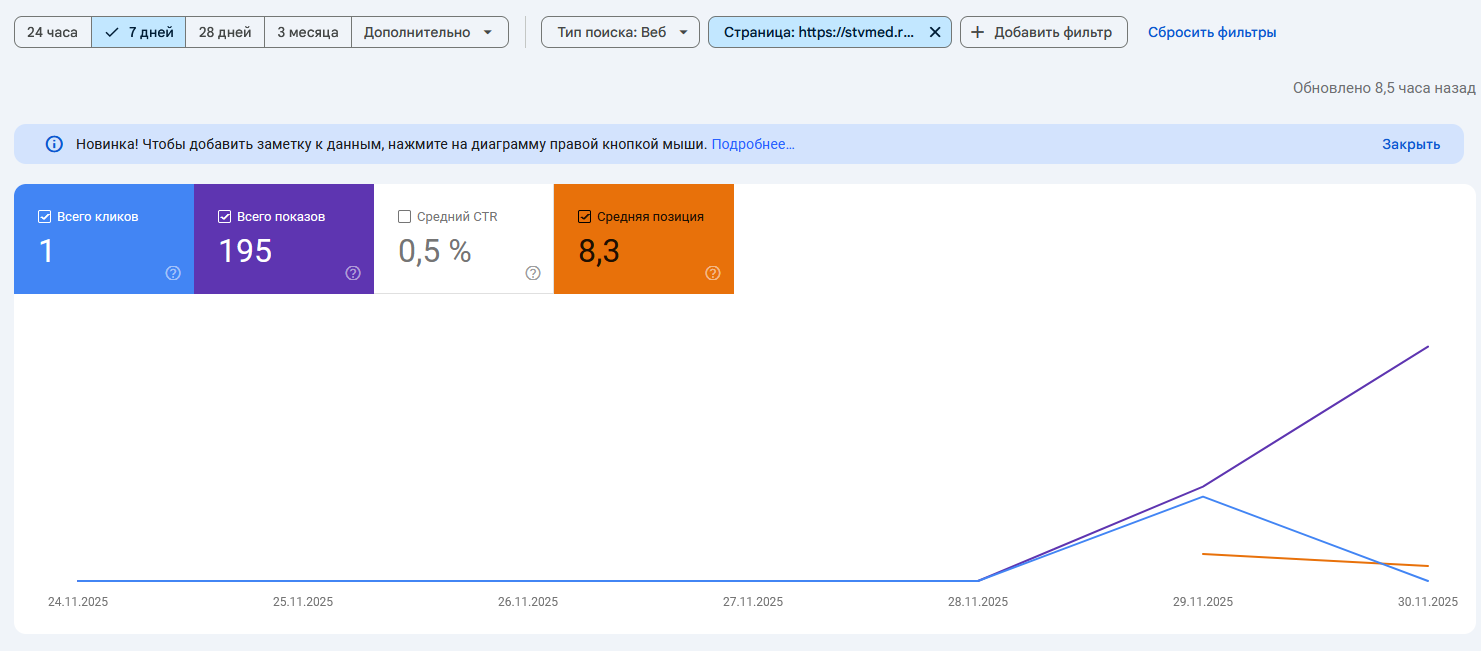The image size is (1481, 651).
Task: Select the 24 часа time range
Action: tap(52, 32)
